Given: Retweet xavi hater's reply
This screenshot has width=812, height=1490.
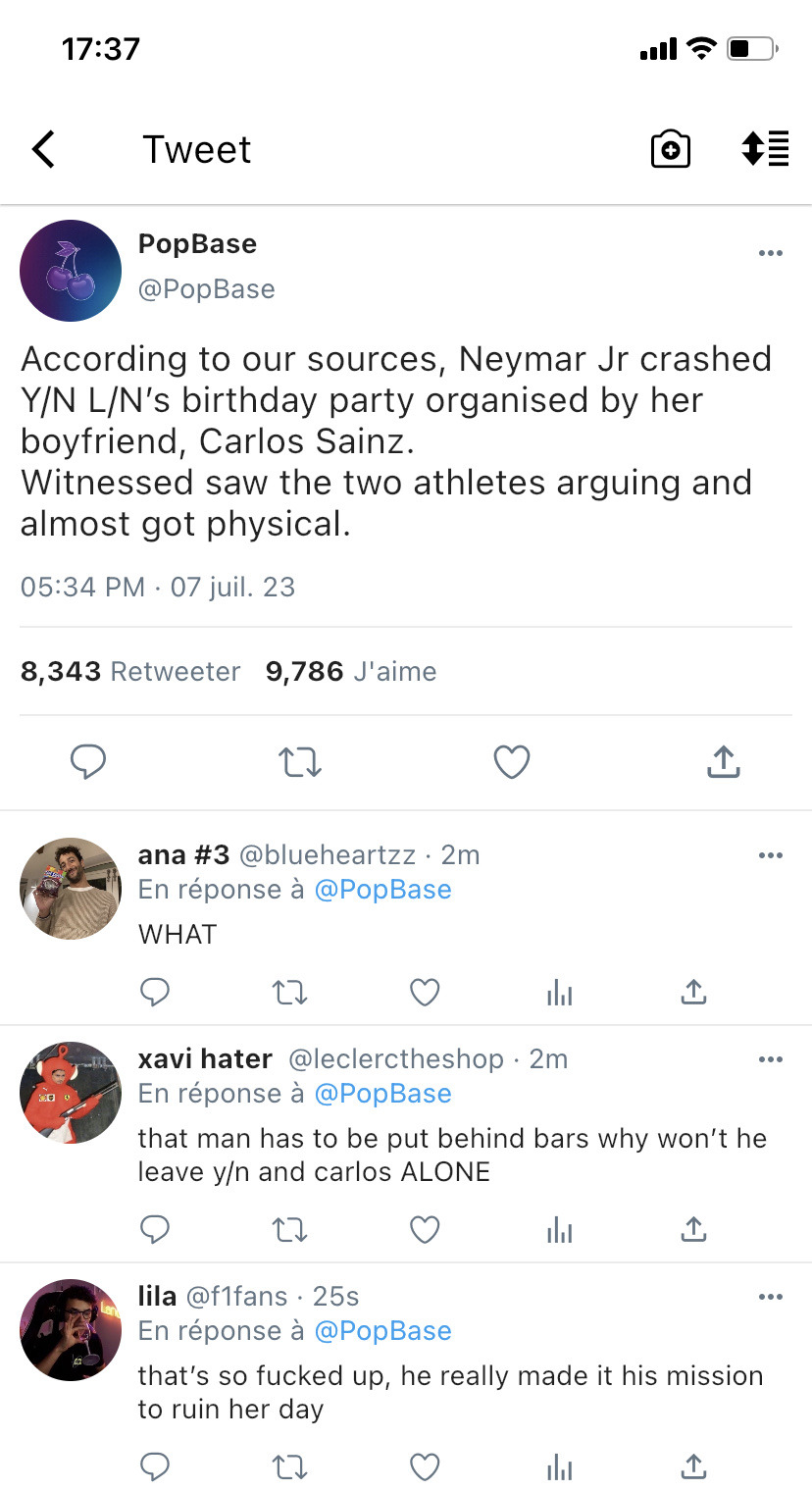Looking at the screenshot, I should [x=289, y=1229].
